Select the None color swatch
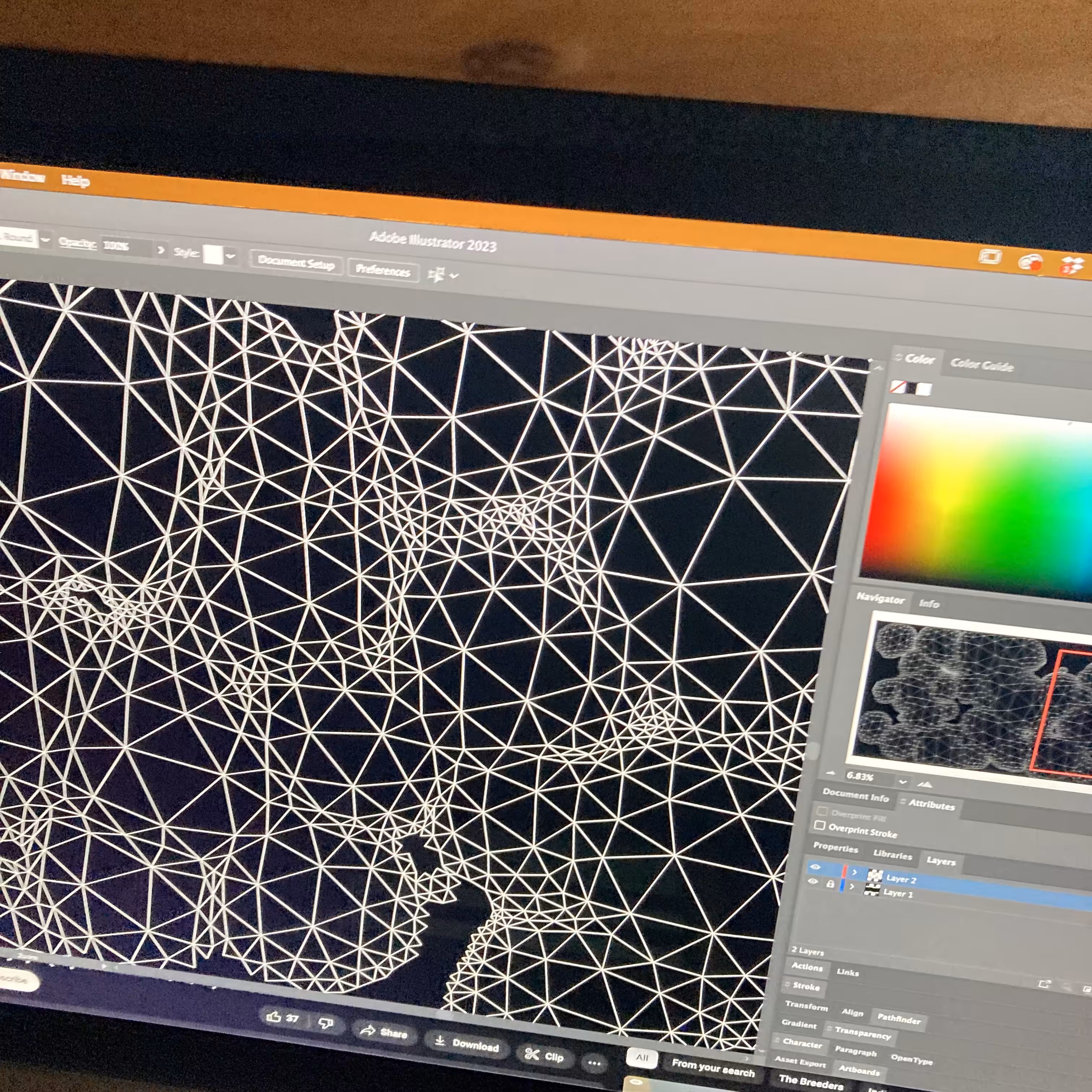Viewport: 1092px width, 1092px height. pyautogui.click(x=898, y=387)
